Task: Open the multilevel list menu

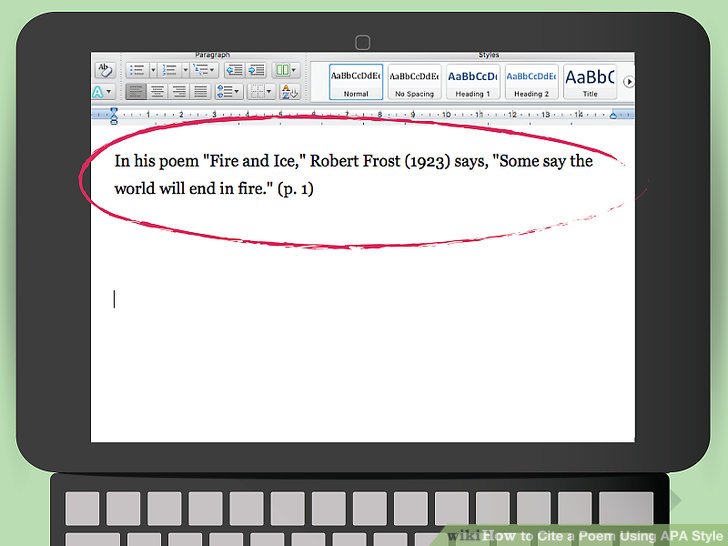Action: pos(204,70)
